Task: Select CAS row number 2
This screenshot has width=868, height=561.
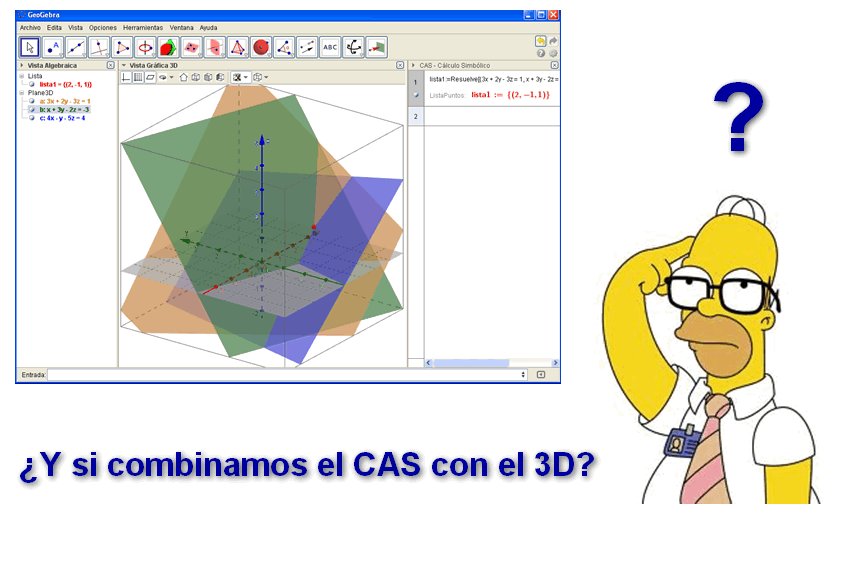Action: (416, 116)
